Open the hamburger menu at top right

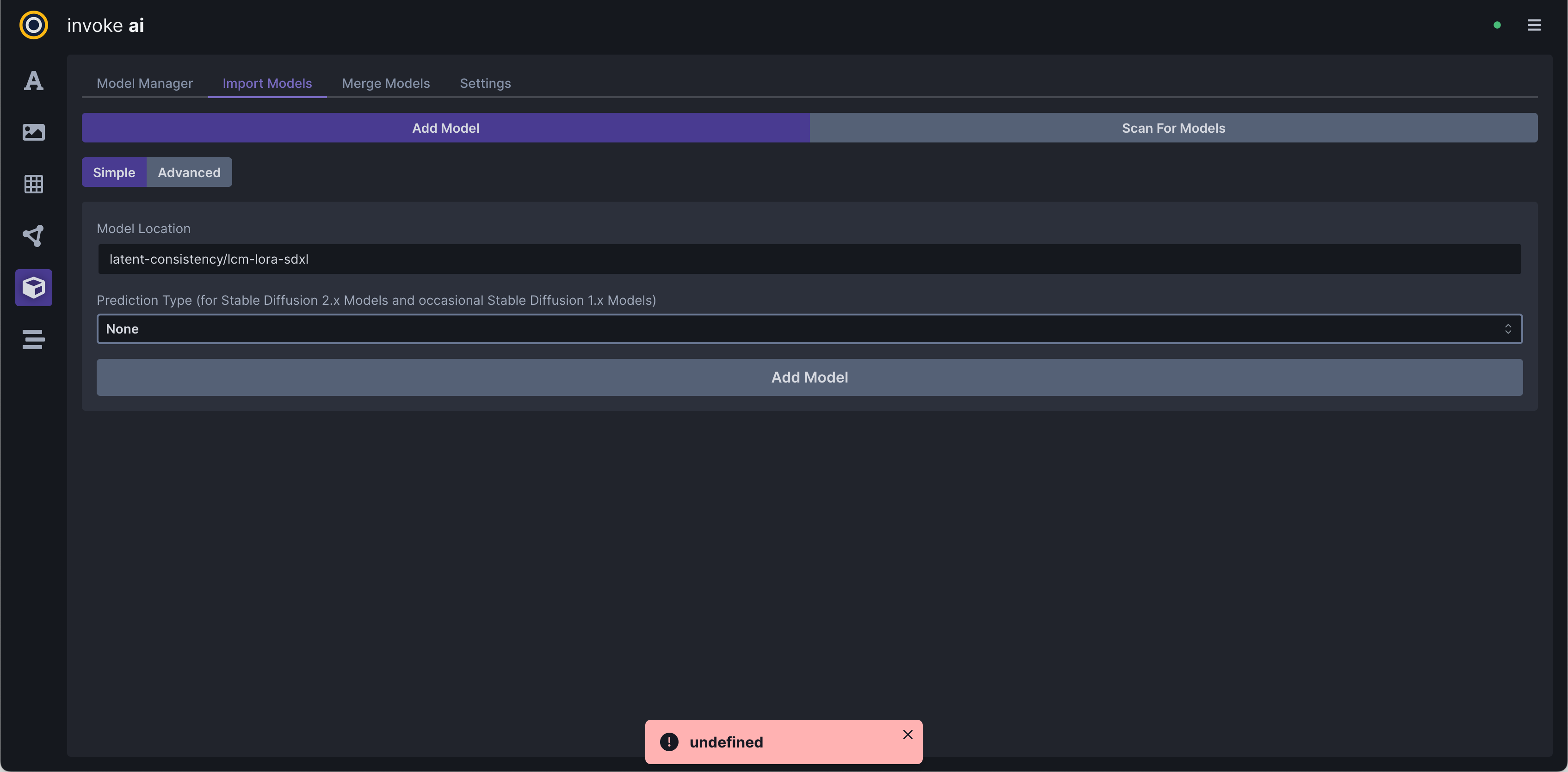(1535, 25)
